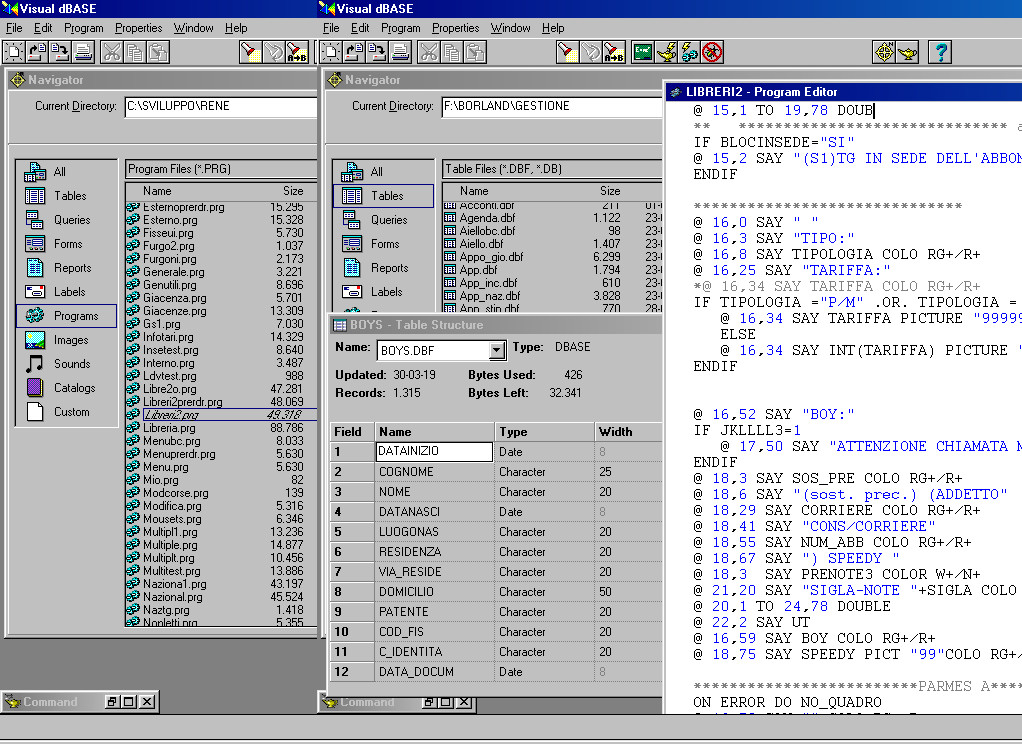Click the Debug crossed-out bug icon

tap(712, 52)
